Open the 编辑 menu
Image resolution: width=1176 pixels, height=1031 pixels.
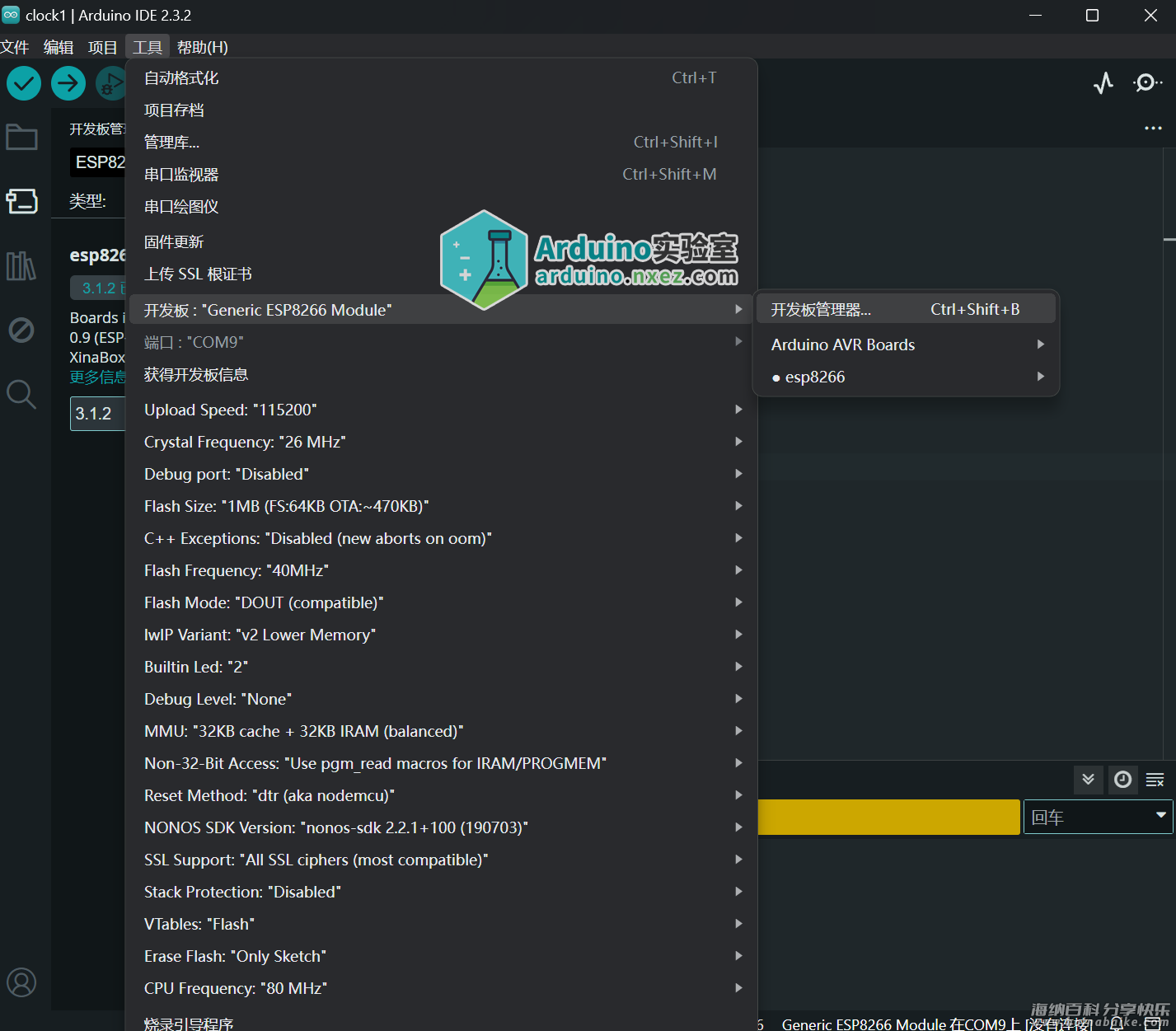pos(59,47)
